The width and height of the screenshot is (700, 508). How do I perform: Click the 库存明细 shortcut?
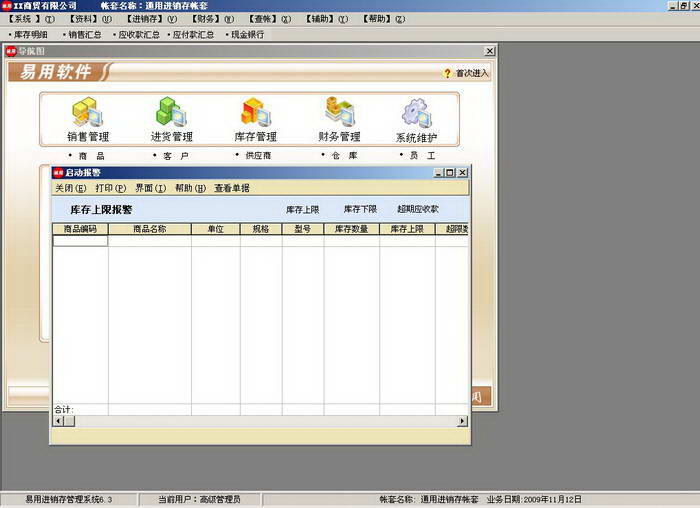tap(28, 34)
